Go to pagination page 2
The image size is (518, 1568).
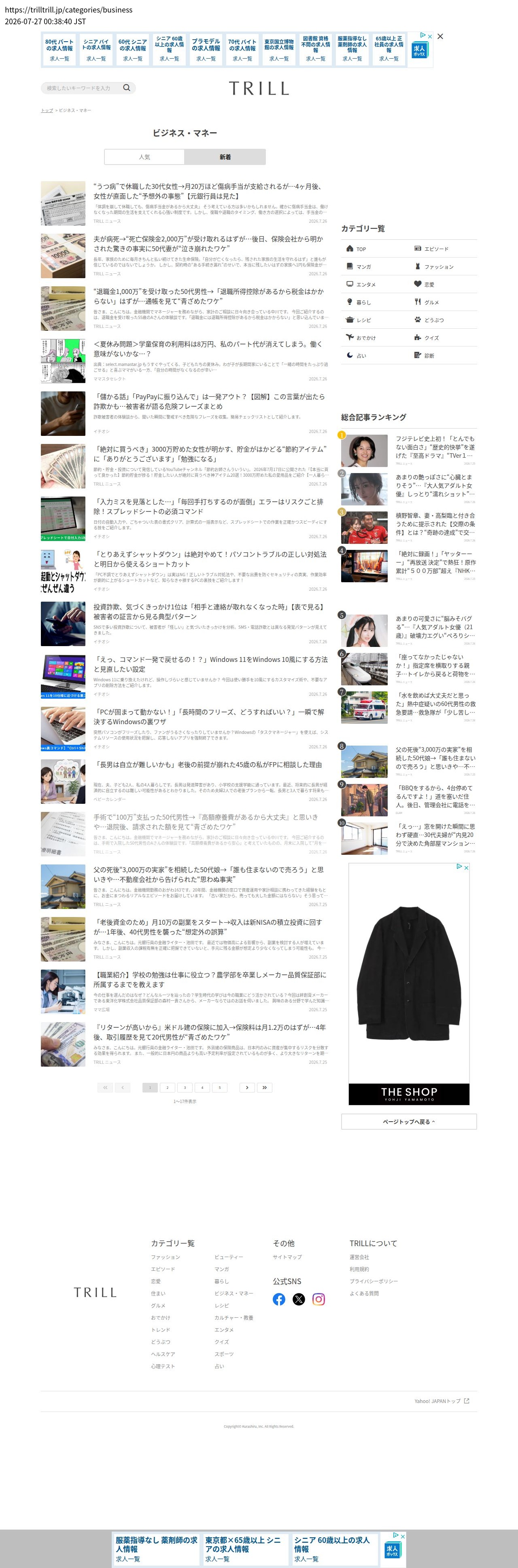(x=168, y=1087)
